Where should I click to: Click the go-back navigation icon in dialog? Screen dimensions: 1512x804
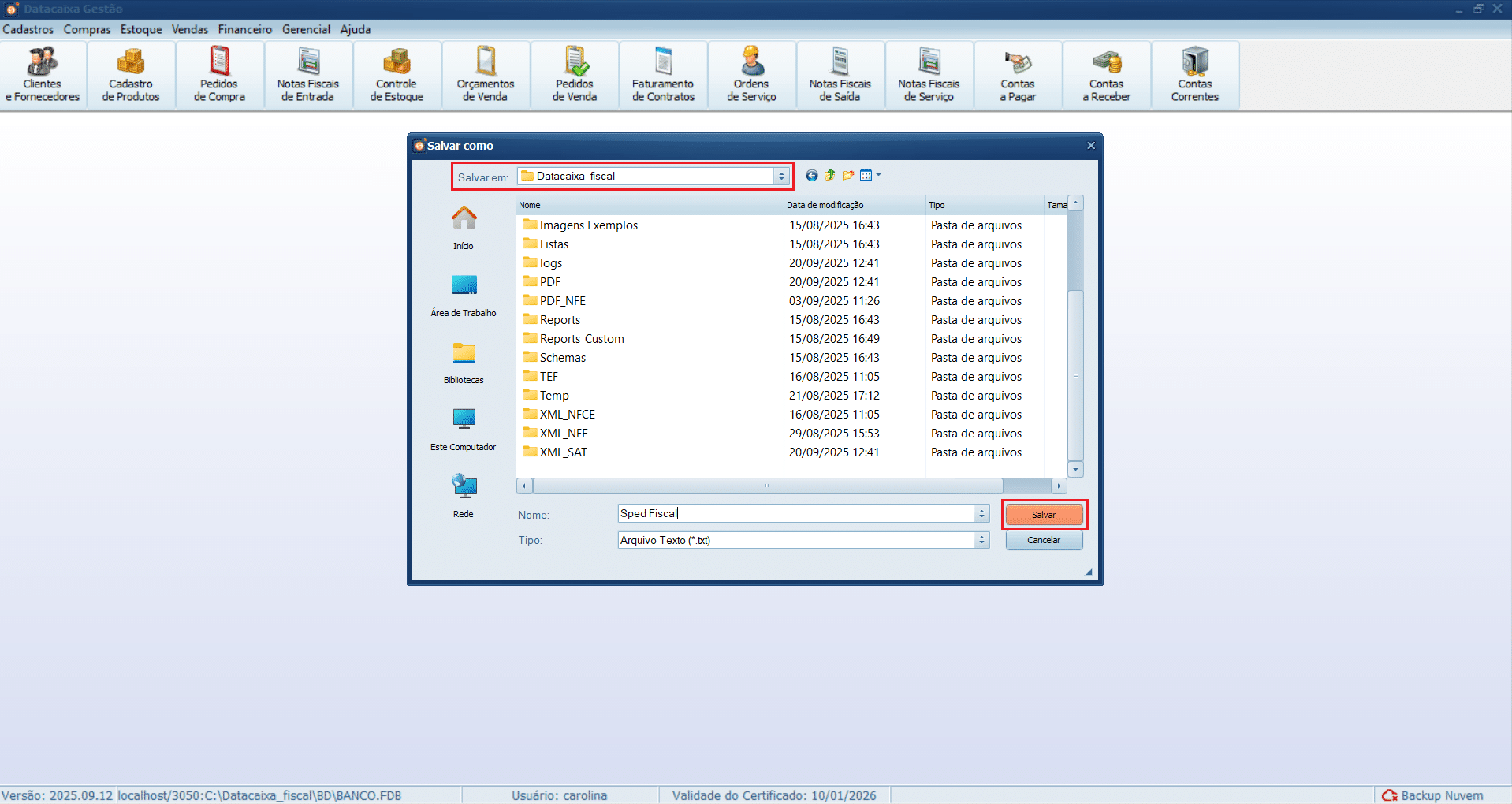click(811, 176)
